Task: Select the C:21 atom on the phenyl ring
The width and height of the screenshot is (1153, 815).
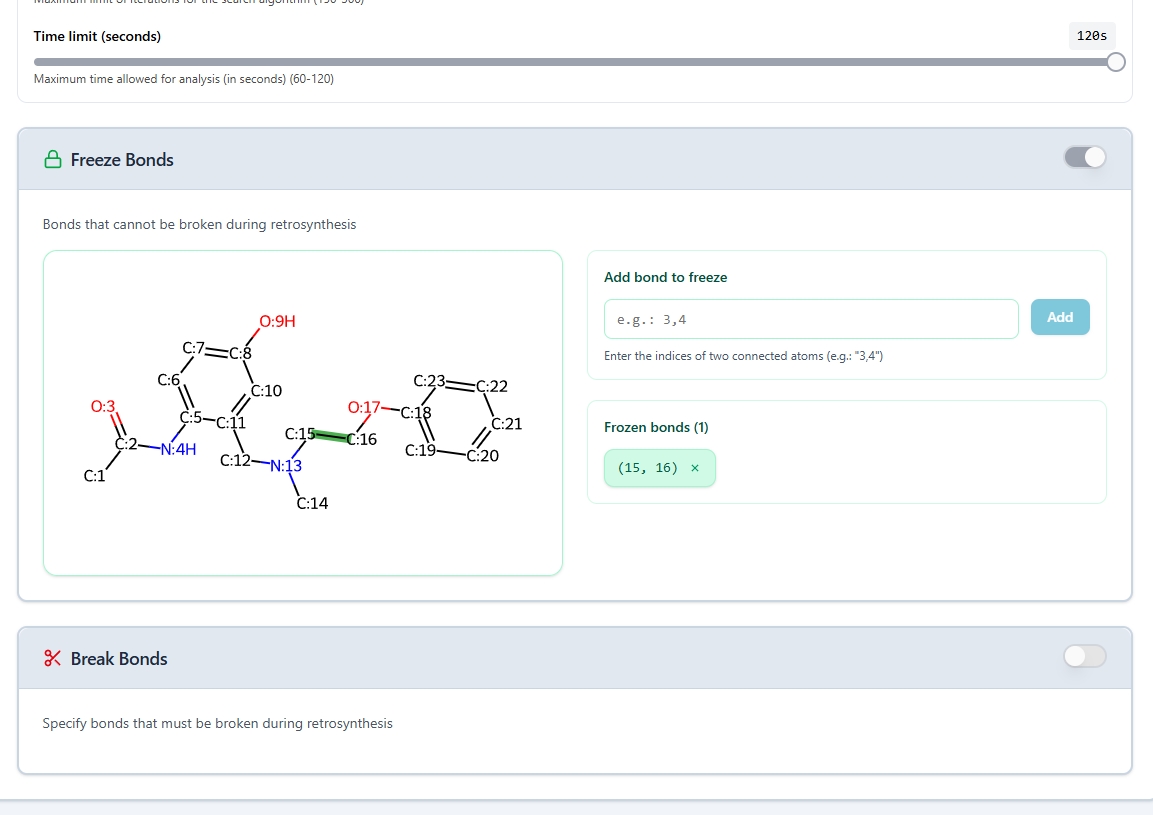Action: tap(506, 424)
